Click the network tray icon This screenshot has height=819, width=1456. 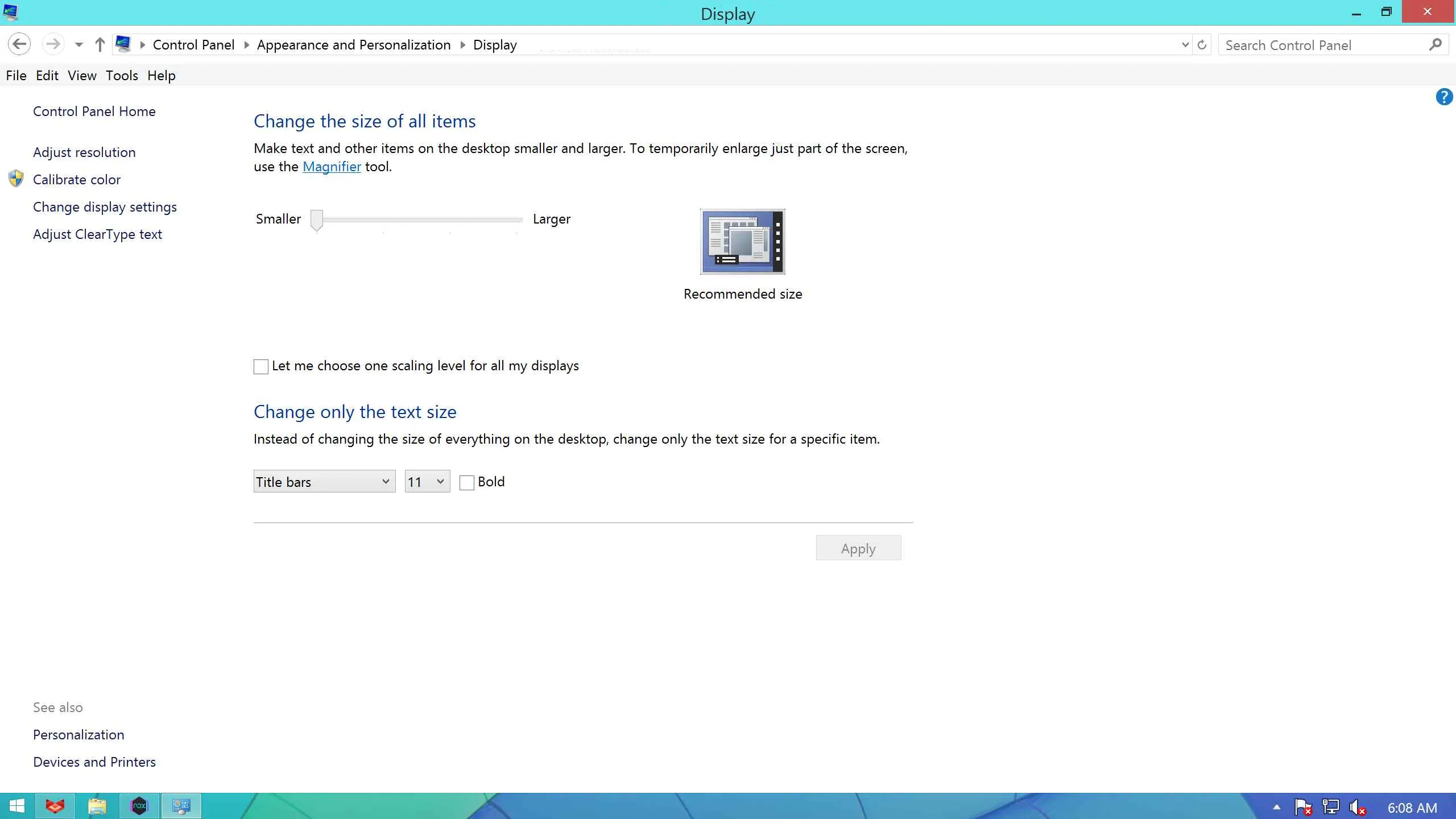coord(1330,807)
